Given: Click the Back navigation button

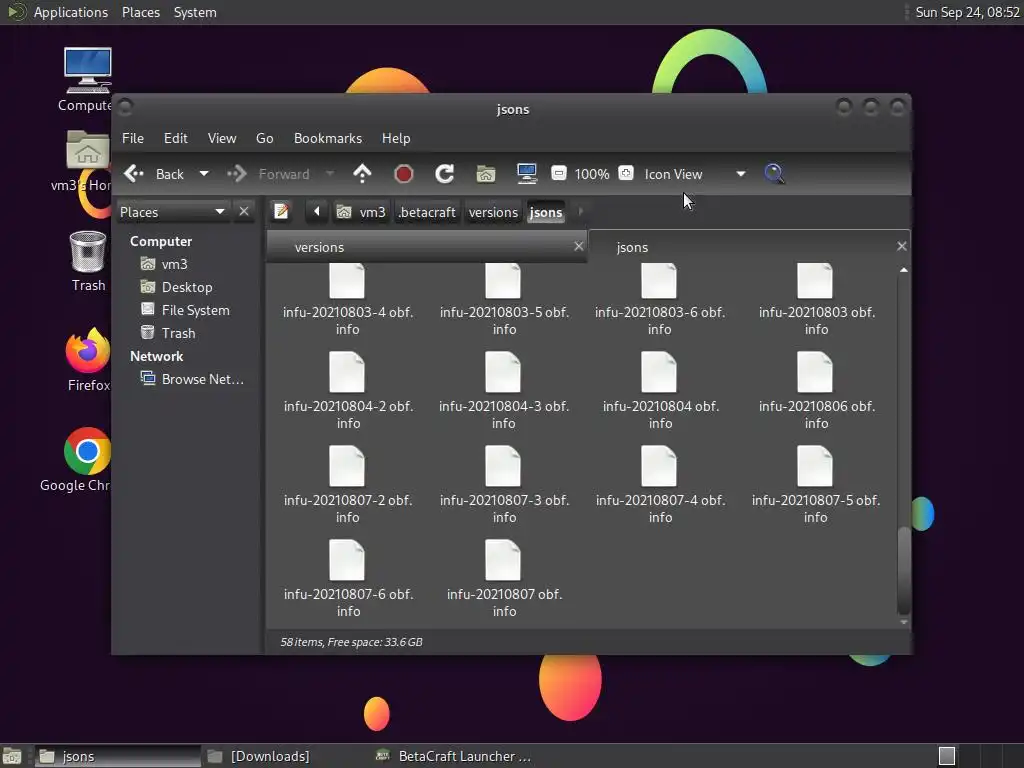Looking at the screenshot, I should click(155, 174).
